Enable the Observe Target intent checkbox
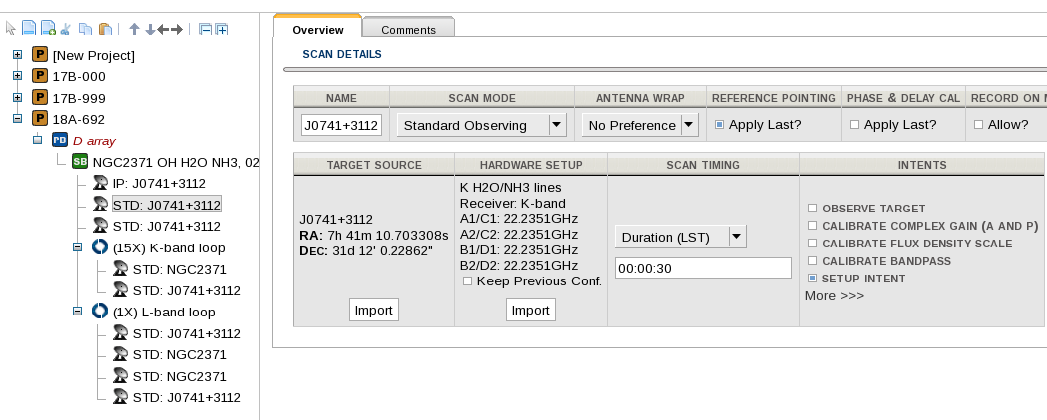The height and width of the screenshot is (420, 1047). click(x=813, y=208)
